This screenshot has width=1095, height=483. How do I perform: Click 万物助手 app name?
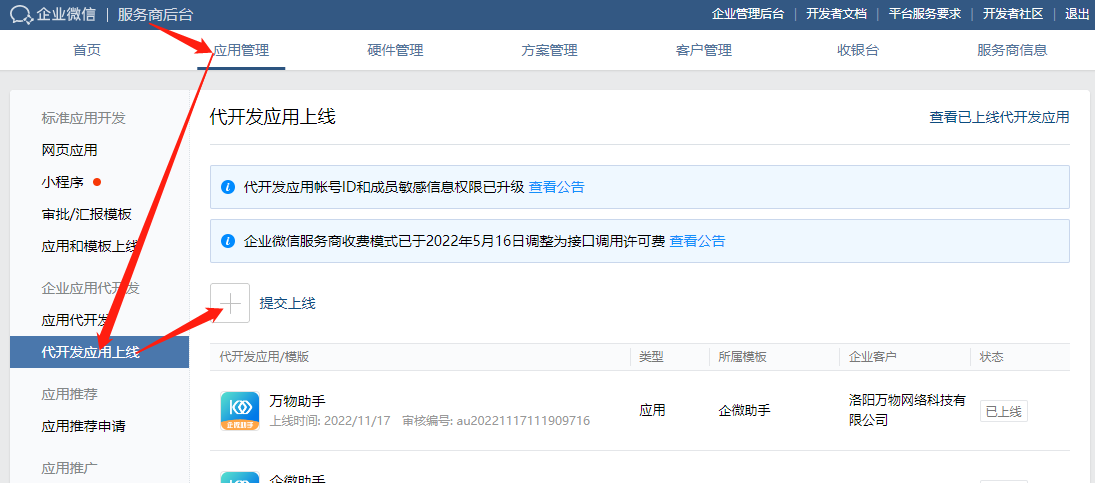pos(297,401)
